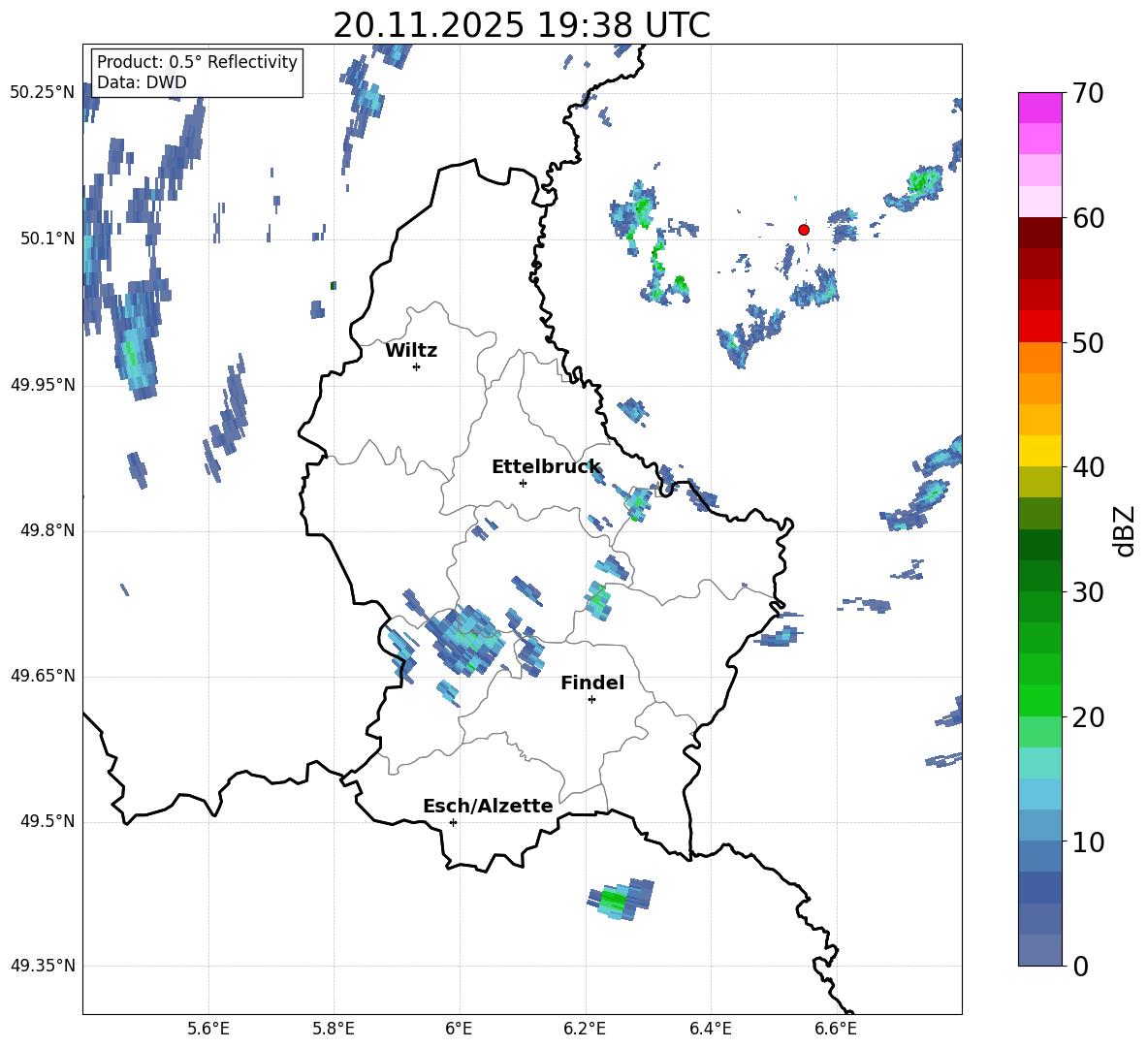
Task: Select the Esch/Alzette station cross marker
Action: pyautogui.click(x=453, y=822)
